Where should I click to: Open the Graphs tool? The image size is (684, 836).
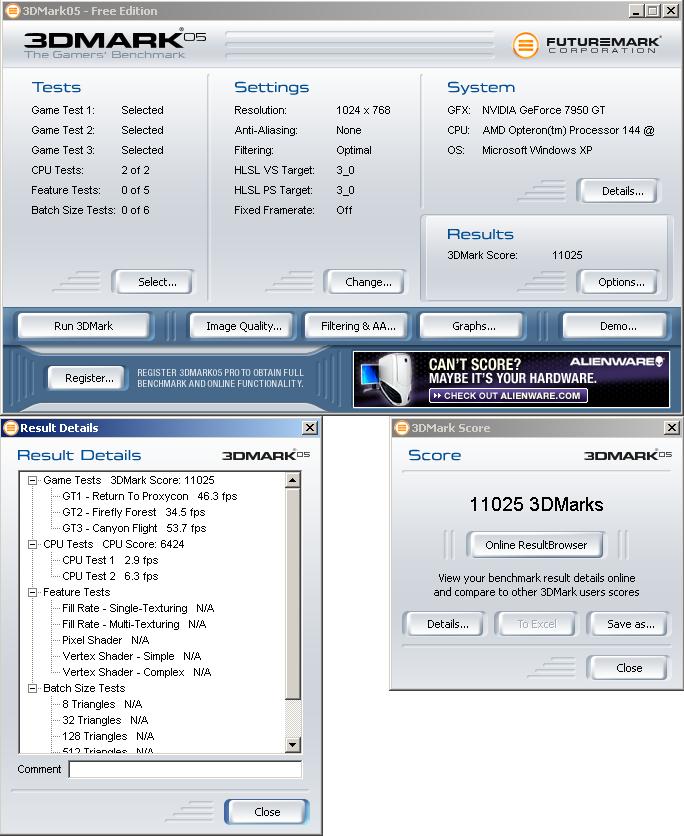coord(471,326)
